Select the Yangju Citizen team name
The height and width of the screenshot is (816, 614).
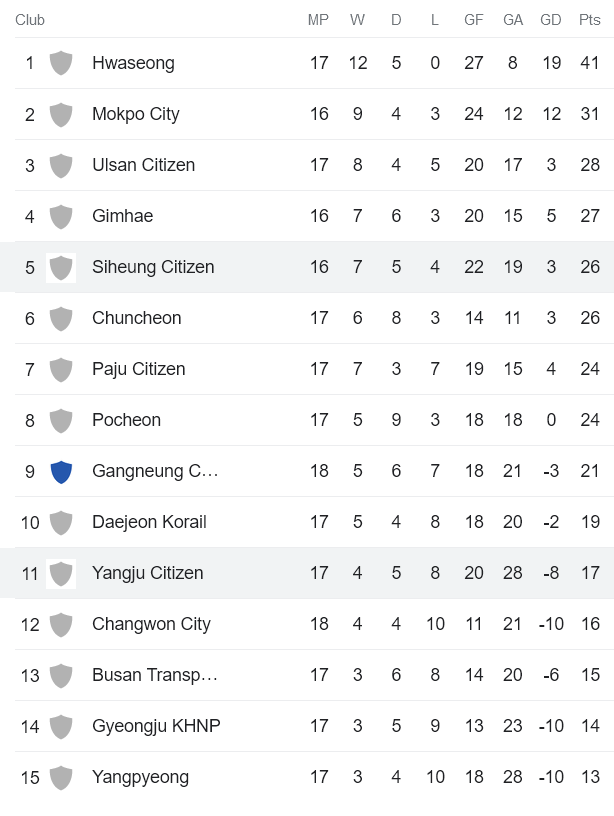[x=150, y=572]
